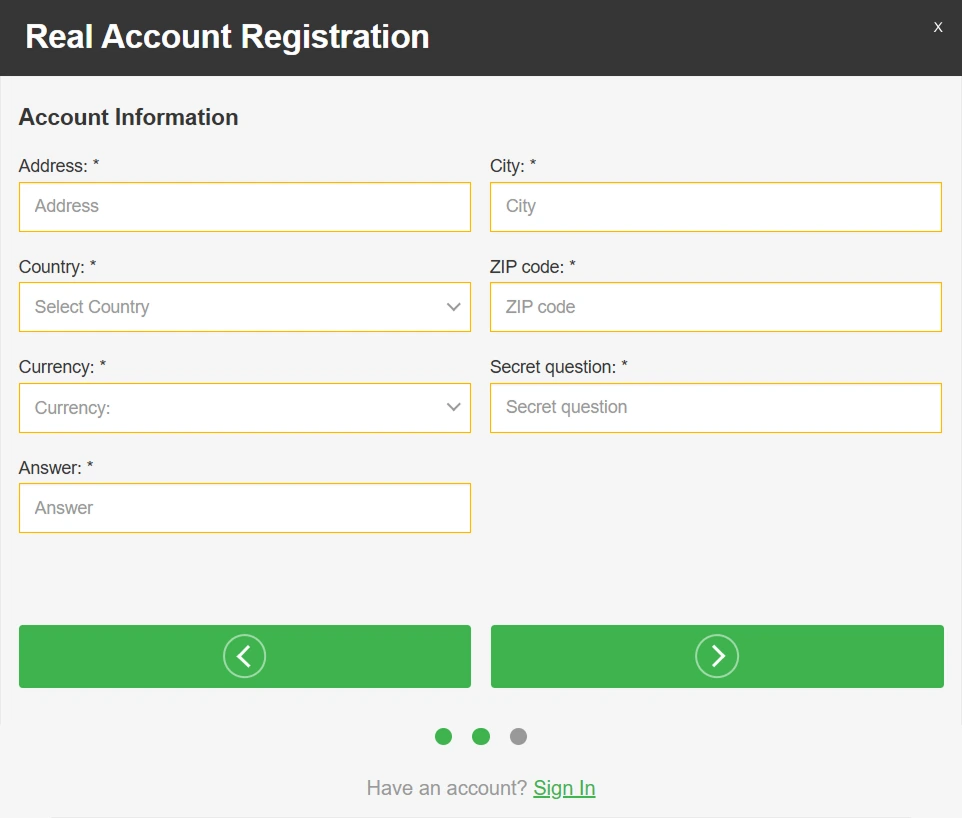Close the registration dialog with the X
962x818 pixels.
[x=937, y=27]
